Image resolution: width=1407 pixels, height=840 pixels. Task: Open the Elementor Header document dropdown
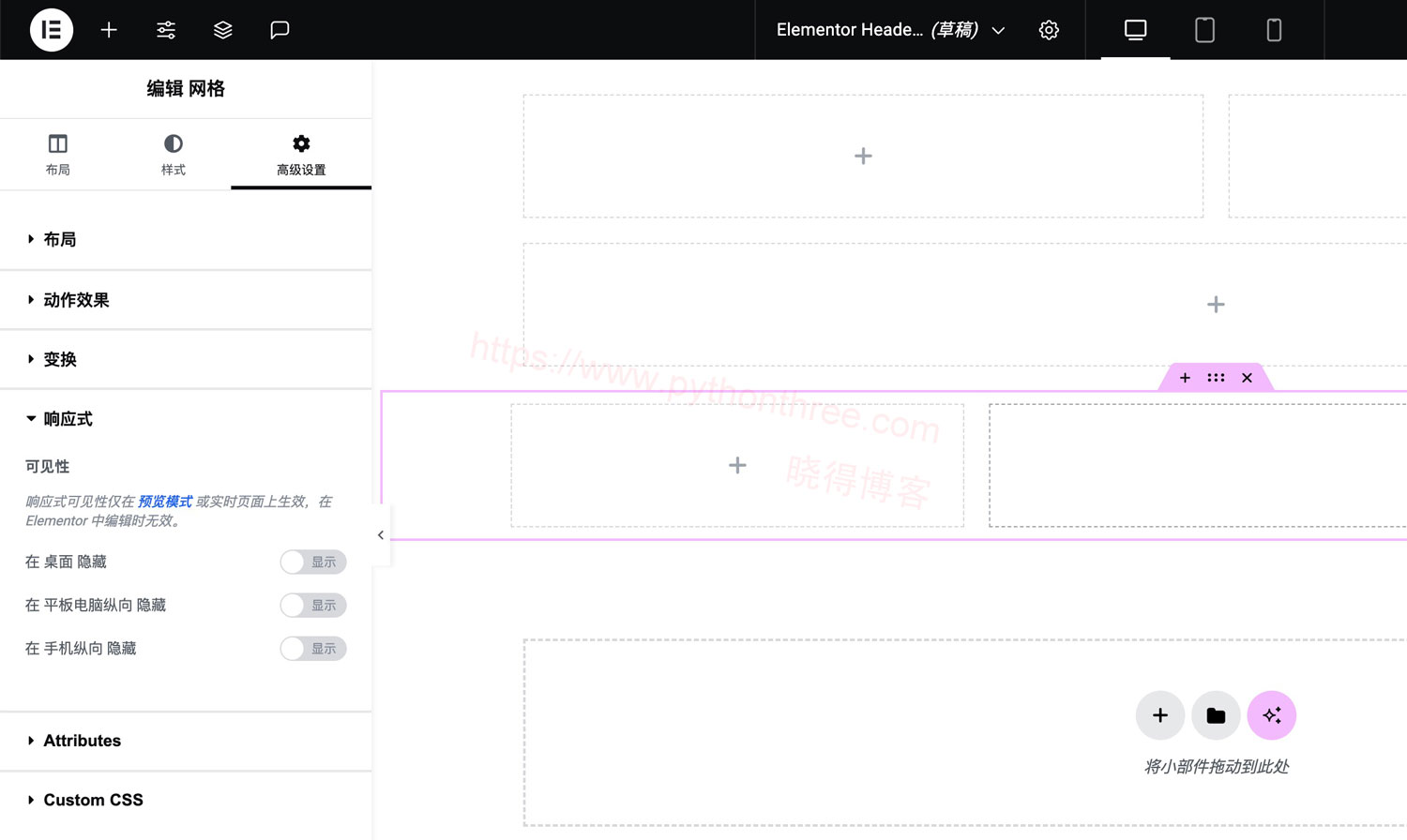click(x=891, y=30)
